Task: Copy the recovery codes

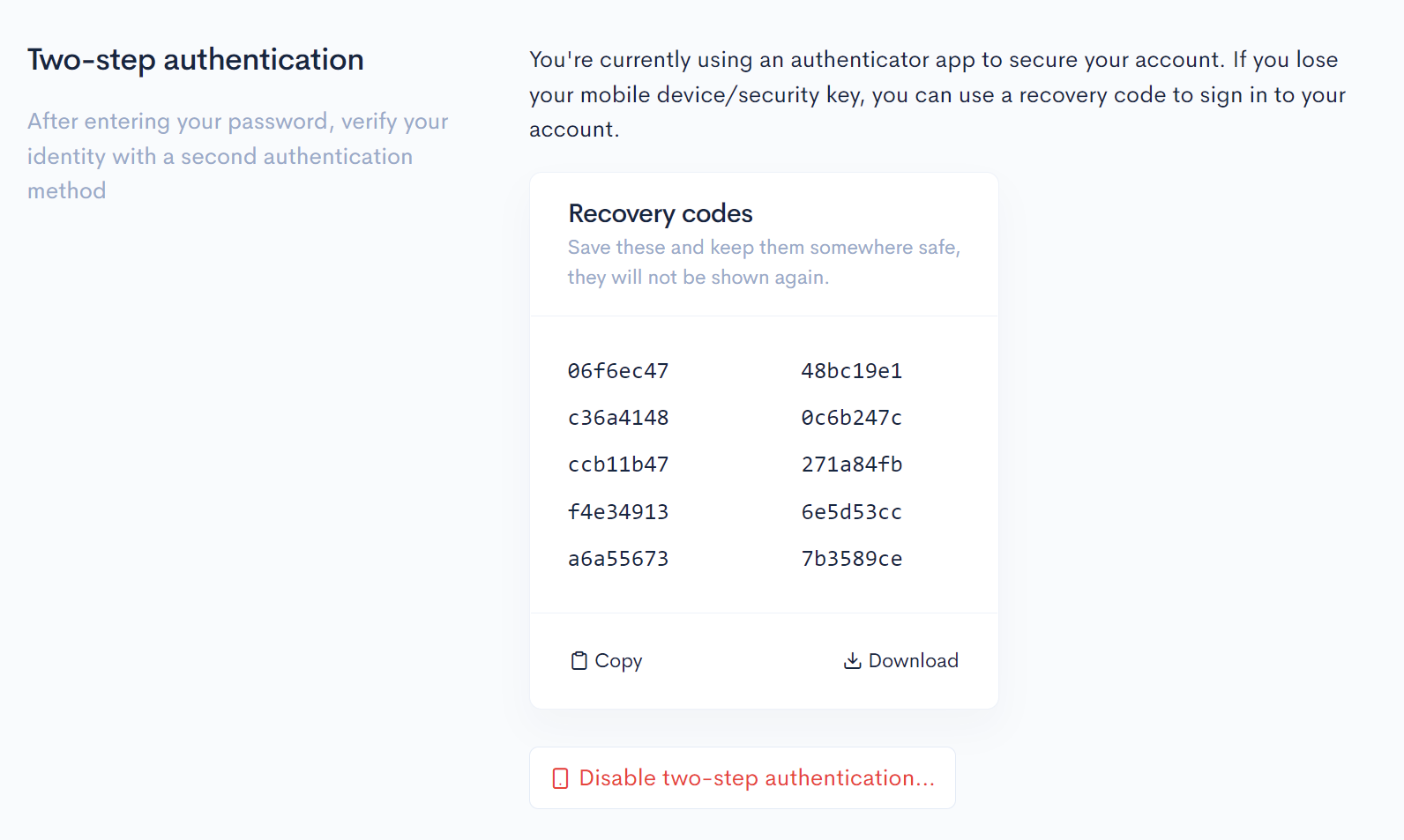Action: pos(607,660)
